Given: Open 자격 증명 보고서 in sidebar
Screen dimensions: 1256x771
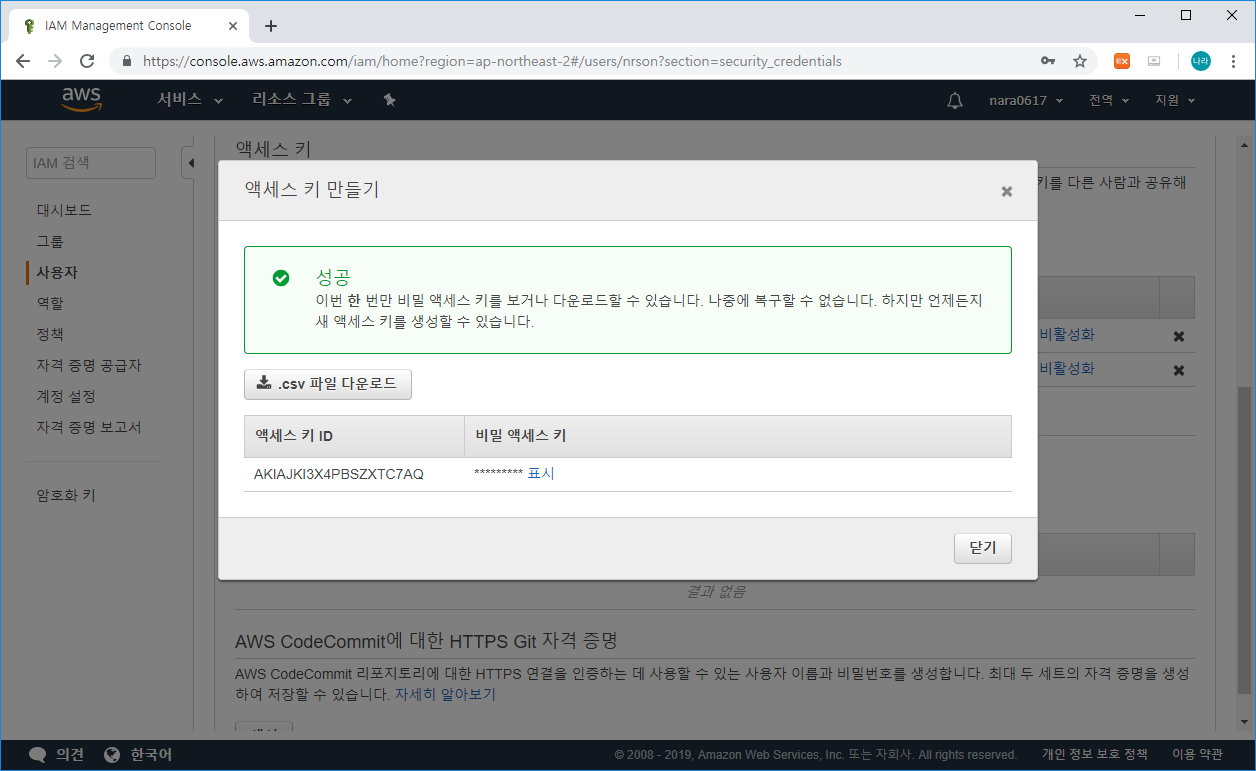Looking at the screenshot, I should [x=89, y=427].
